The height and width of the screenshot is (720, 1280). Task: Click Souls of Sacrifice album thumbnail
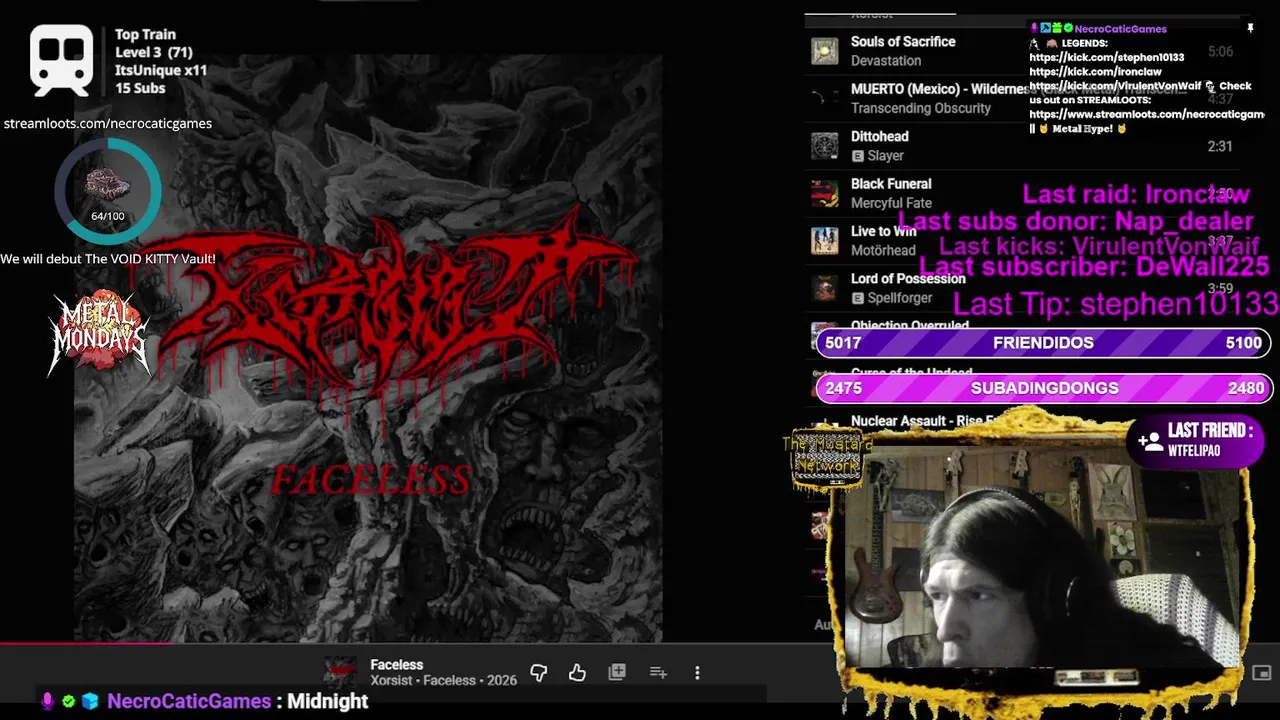824,51
